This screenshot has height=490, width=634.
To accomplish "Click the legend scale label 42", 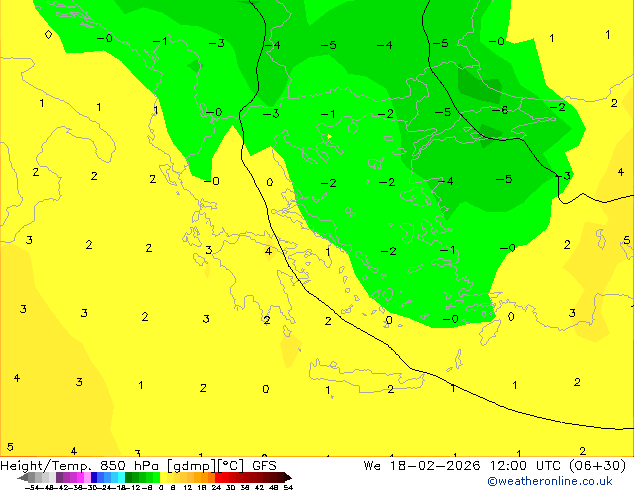I will (259, 488).
